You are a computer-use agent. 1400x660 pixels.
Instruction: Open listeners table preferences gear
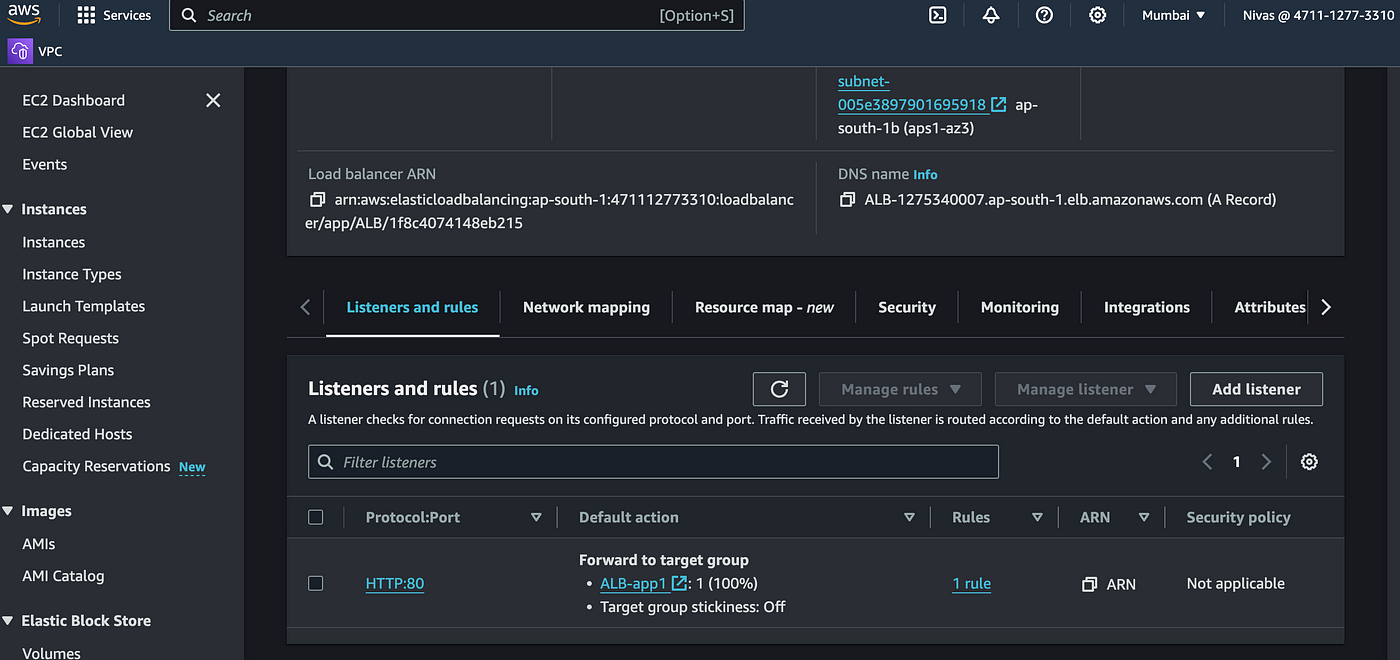point(1309,461)
